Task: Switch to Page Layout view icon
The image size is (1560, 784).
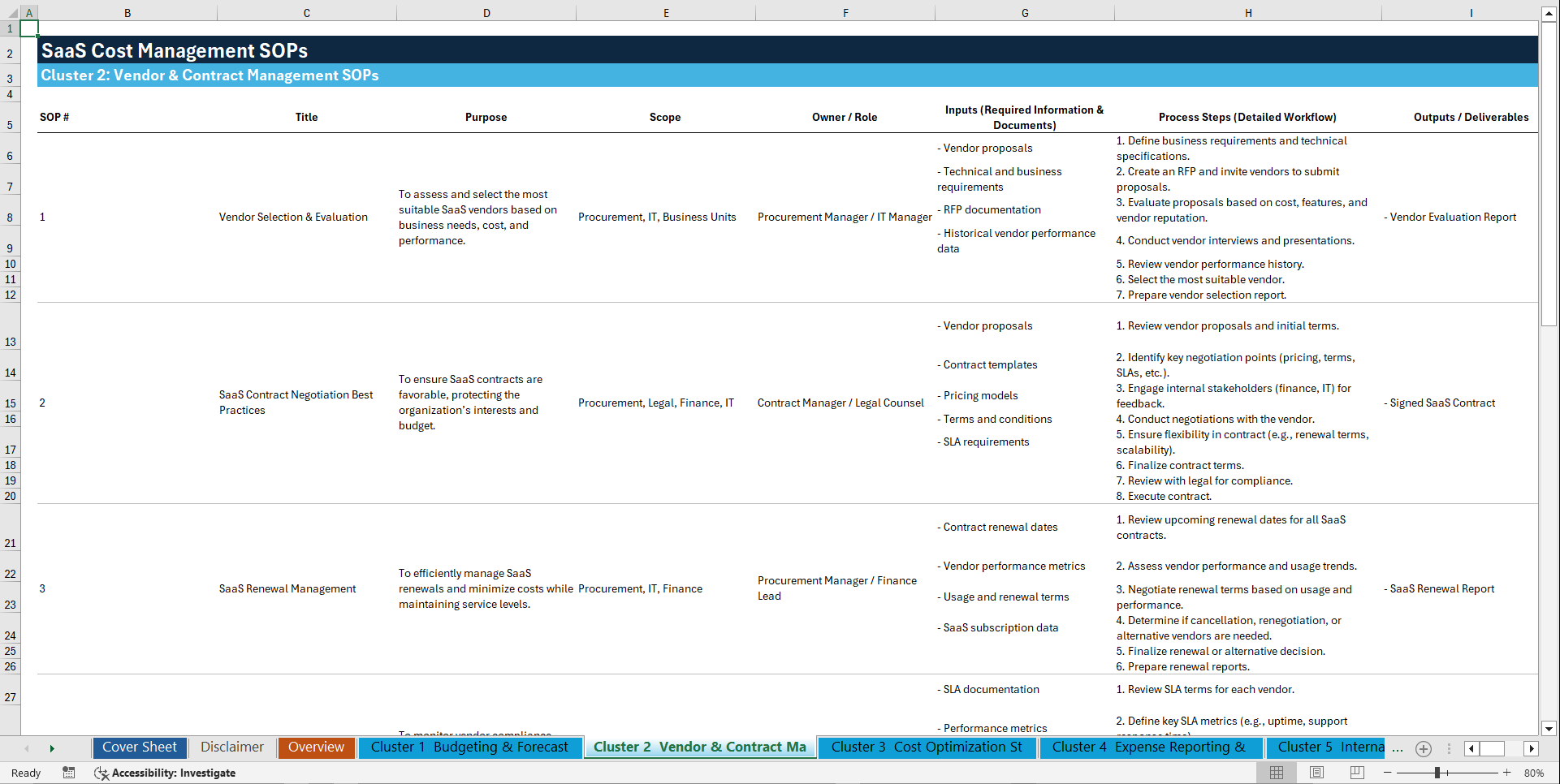Action: (x=1316, y=773)
